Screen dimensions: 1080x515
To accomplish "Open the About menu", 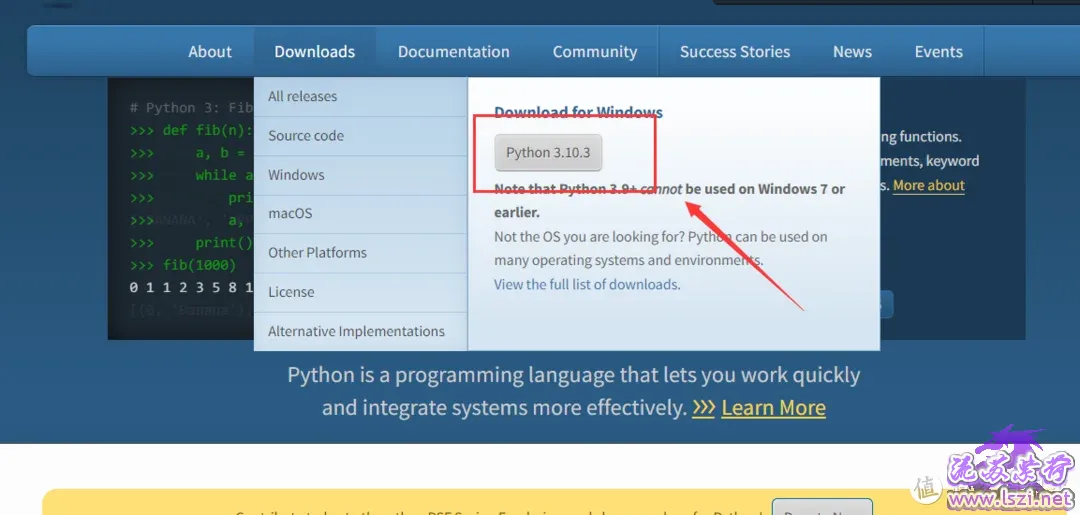I will point(210,52).
